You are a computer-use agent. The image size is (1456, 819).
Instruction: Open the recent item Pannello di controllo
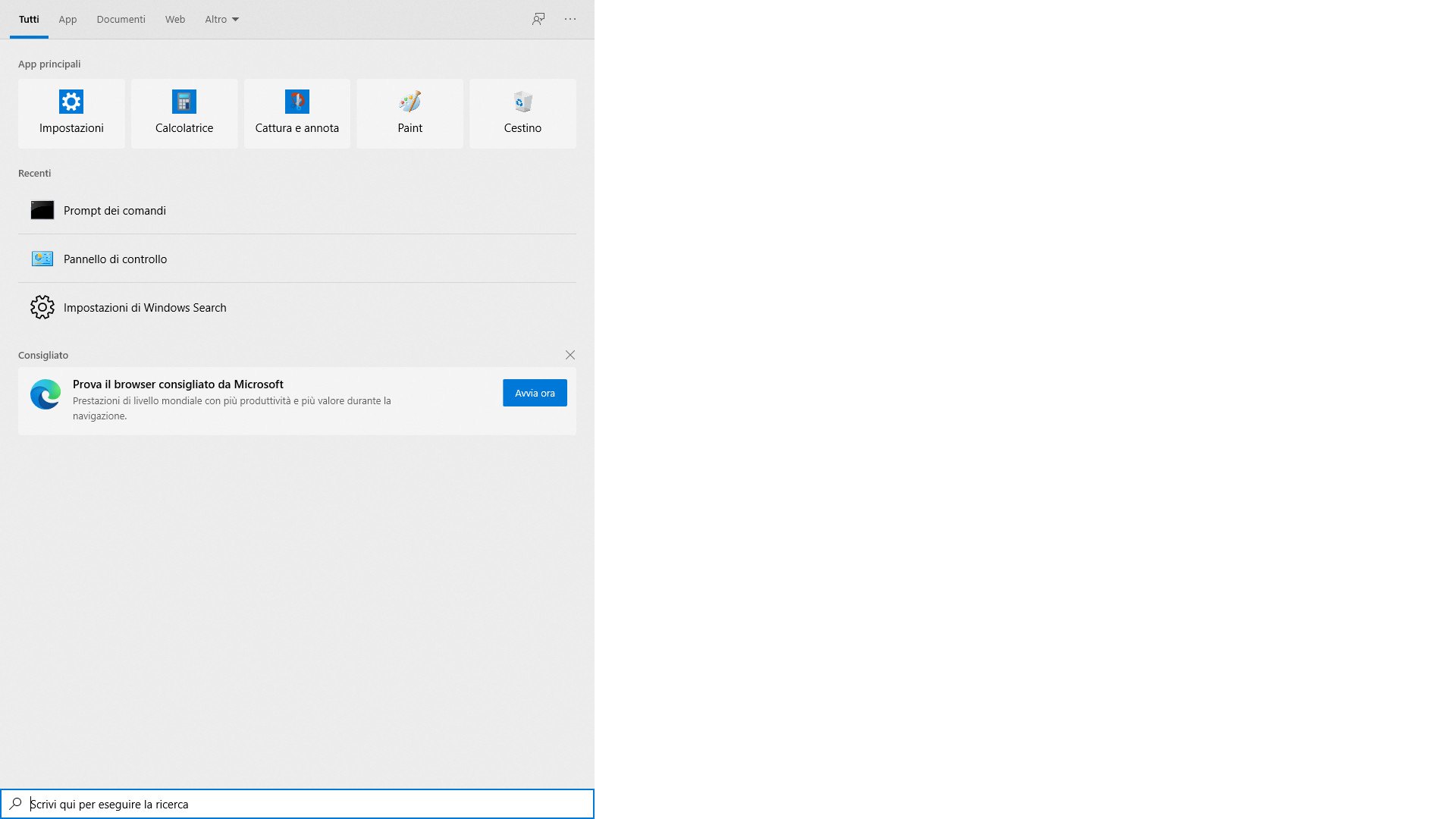(297, 259)
